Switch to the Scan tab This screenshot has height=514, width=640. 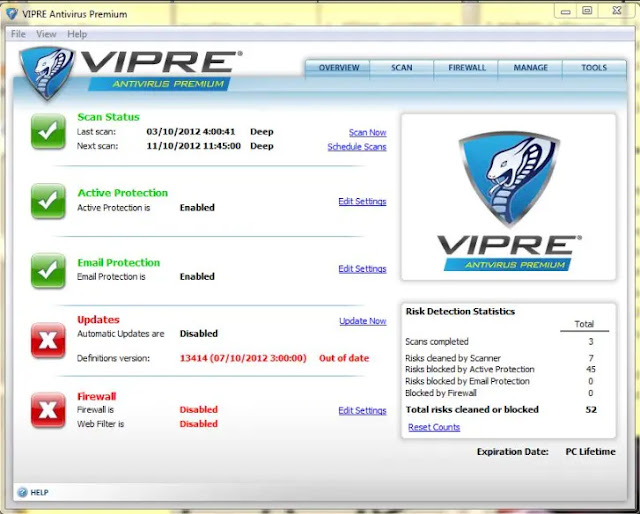point(402,68)
